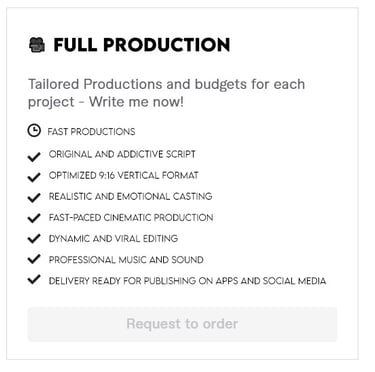The width and height of the screenshot is (375, 372).
Task: Click the FAST-PACED CINEMATIC PRODUCTION text
Action: (131, 218)
